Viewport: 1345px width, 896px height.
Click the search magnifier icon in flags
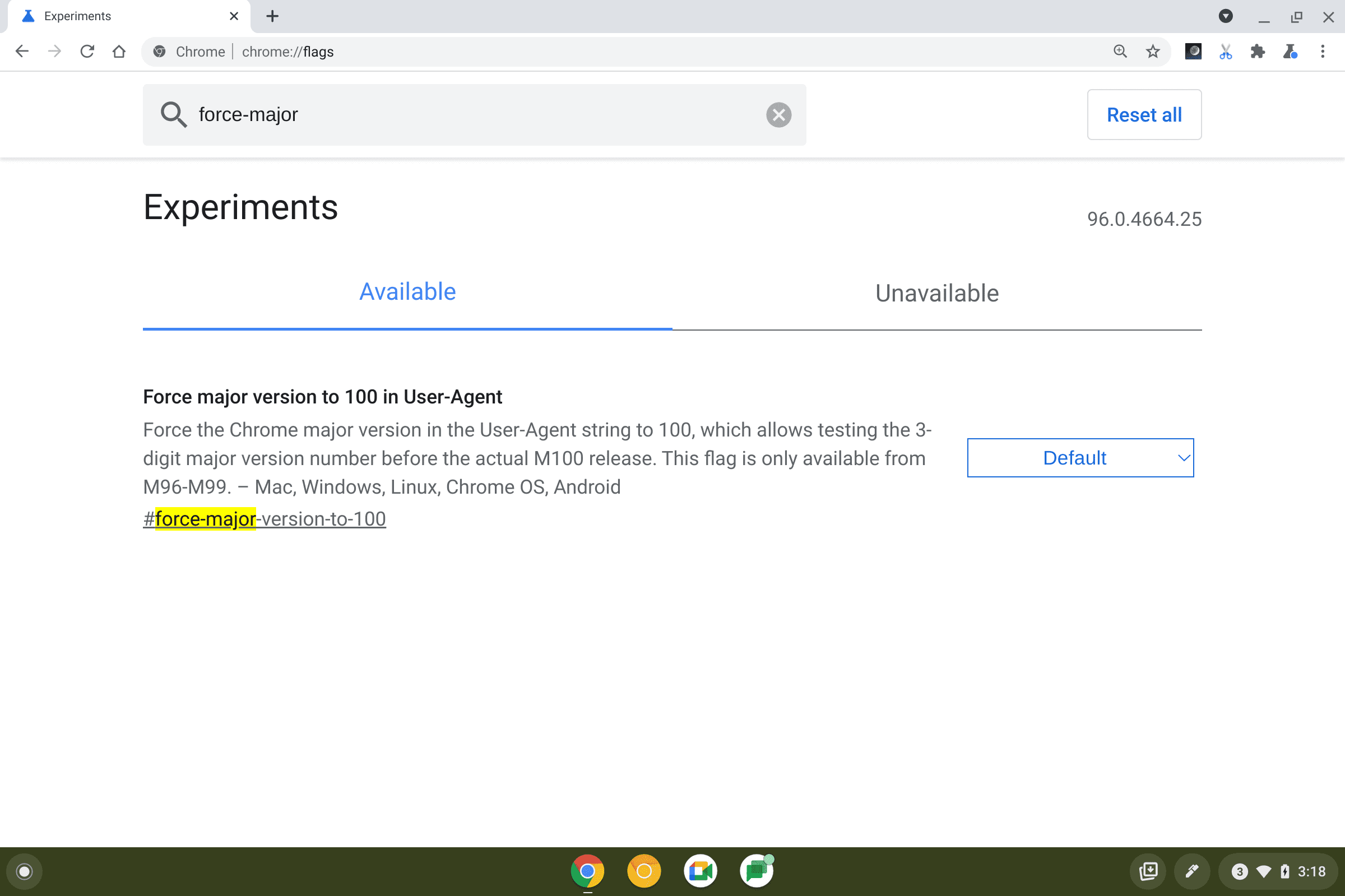[173, 114]
